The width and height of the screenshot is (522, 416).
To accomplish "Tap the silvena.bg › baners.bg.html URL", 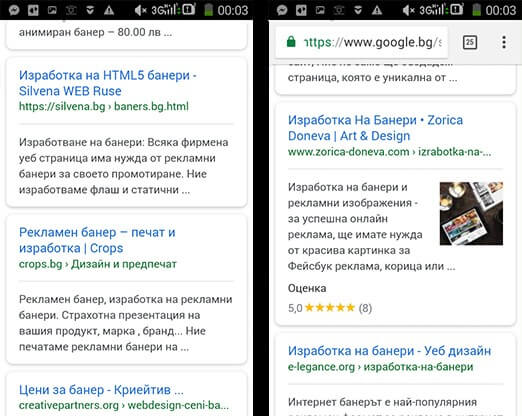I will [x=104, y=106].
